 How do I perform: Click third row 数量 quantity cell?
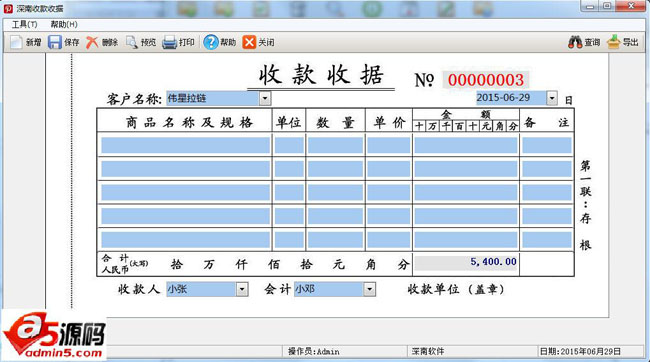pos(335,193)
